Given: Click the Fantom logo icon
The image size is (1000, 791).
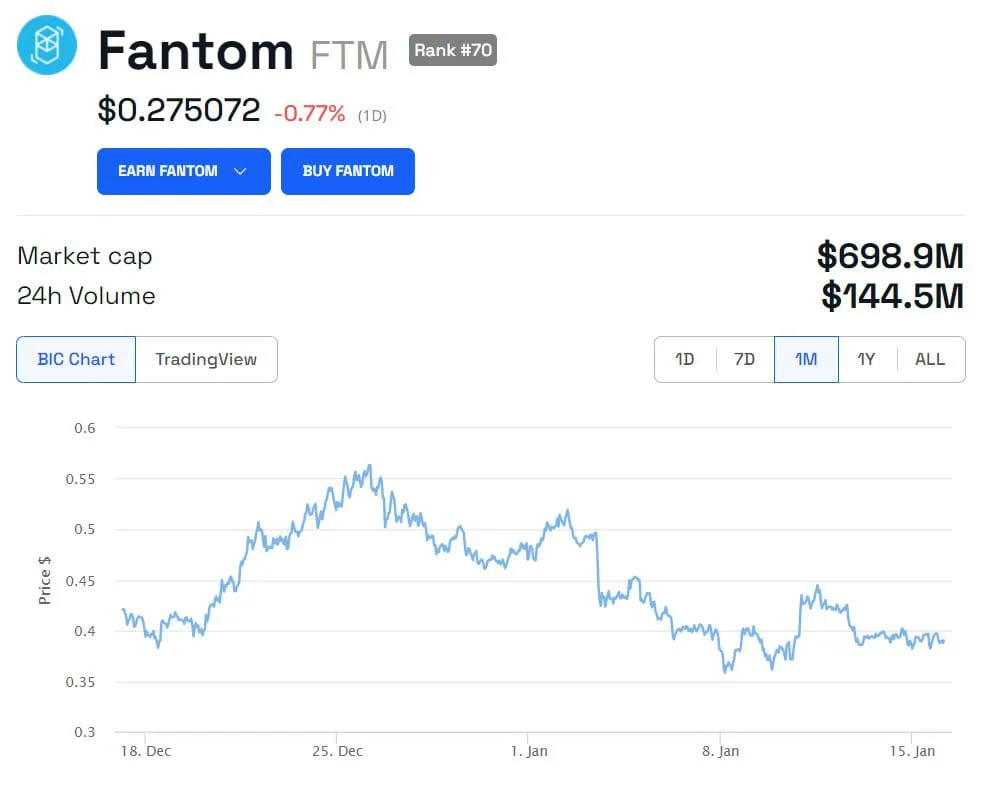Looking at the screenshot, I should [x=45, y=45].
